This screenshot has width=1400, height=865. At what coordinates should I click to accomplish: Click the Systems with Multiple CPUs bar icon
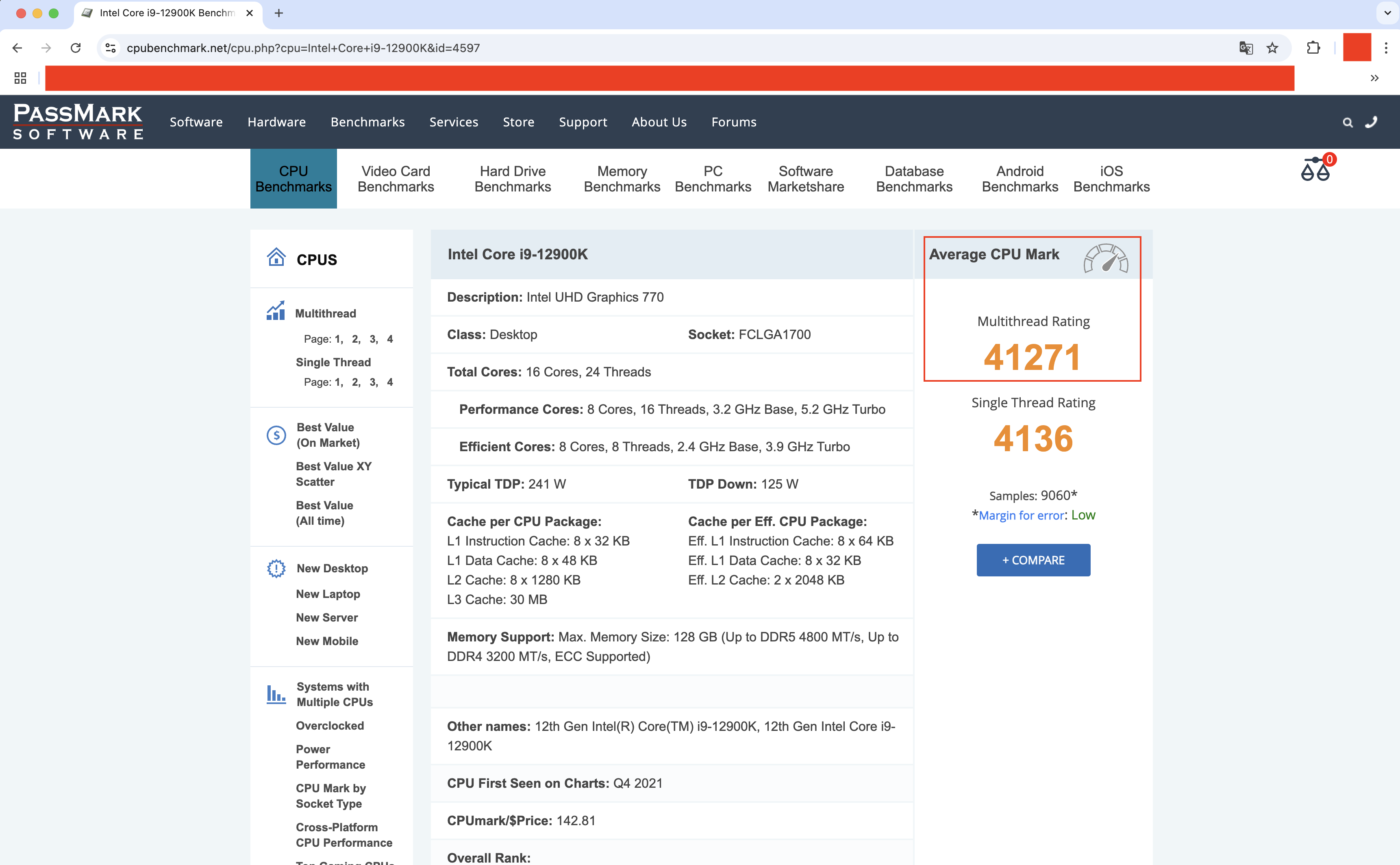click(x=276, y=694)
